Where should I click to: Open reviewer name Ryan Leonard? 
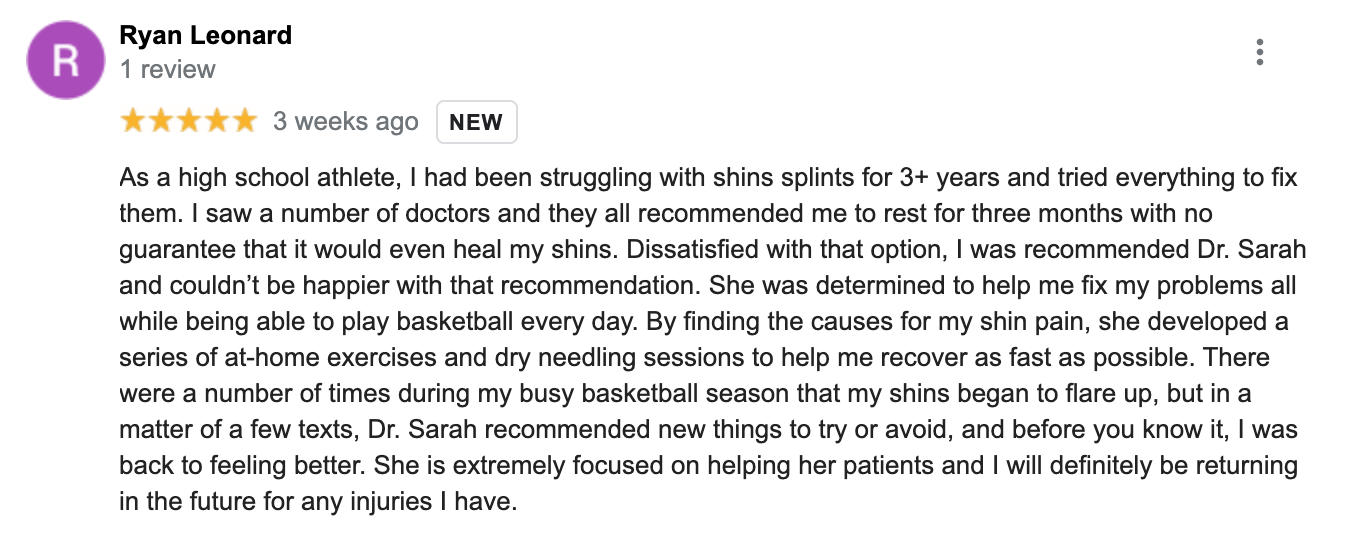click(x=205, y=36)
